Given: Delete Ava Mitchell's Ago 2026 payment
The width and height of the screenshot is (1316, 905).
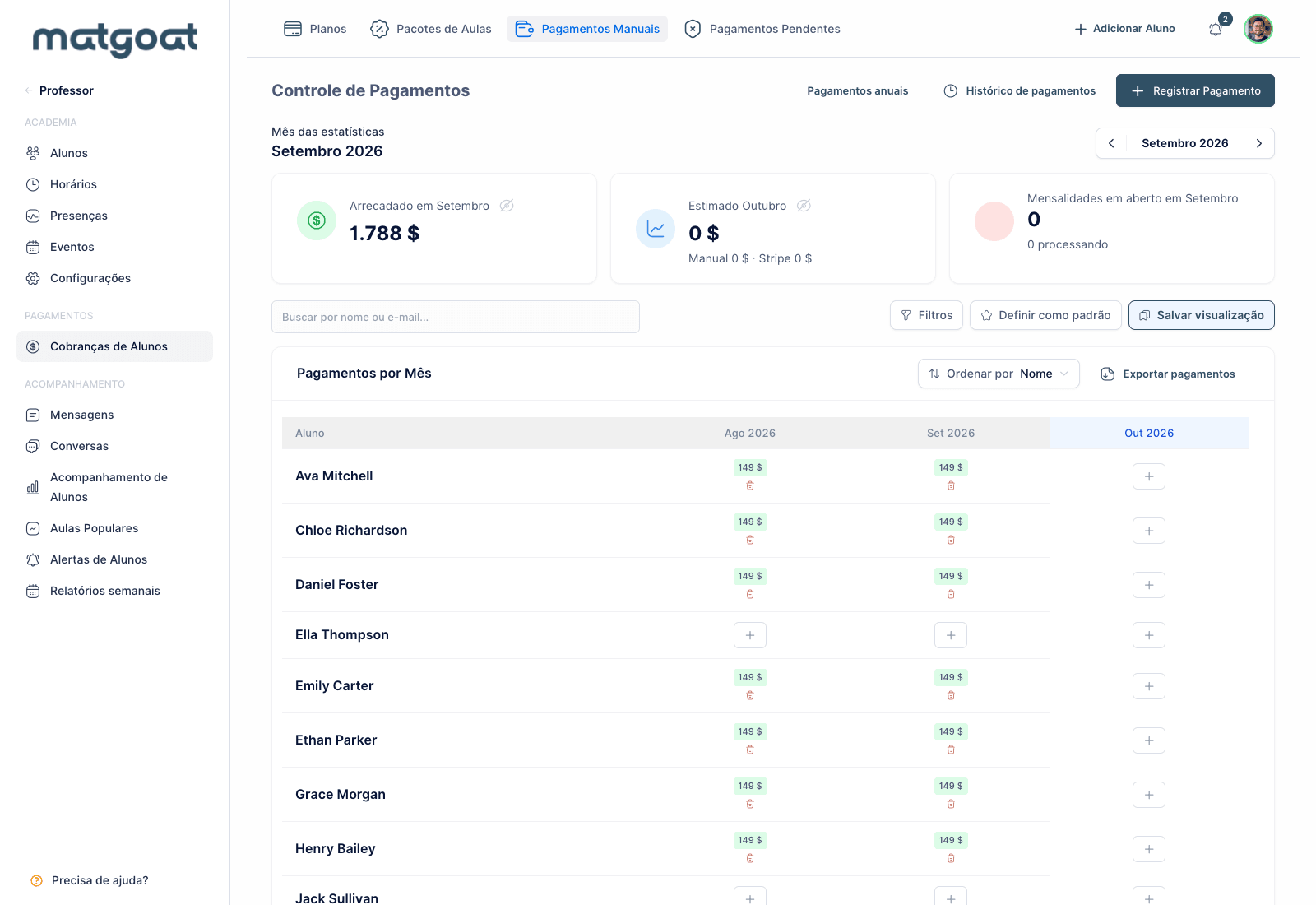Looking at the screenshot, I should [x=750, y=485].
